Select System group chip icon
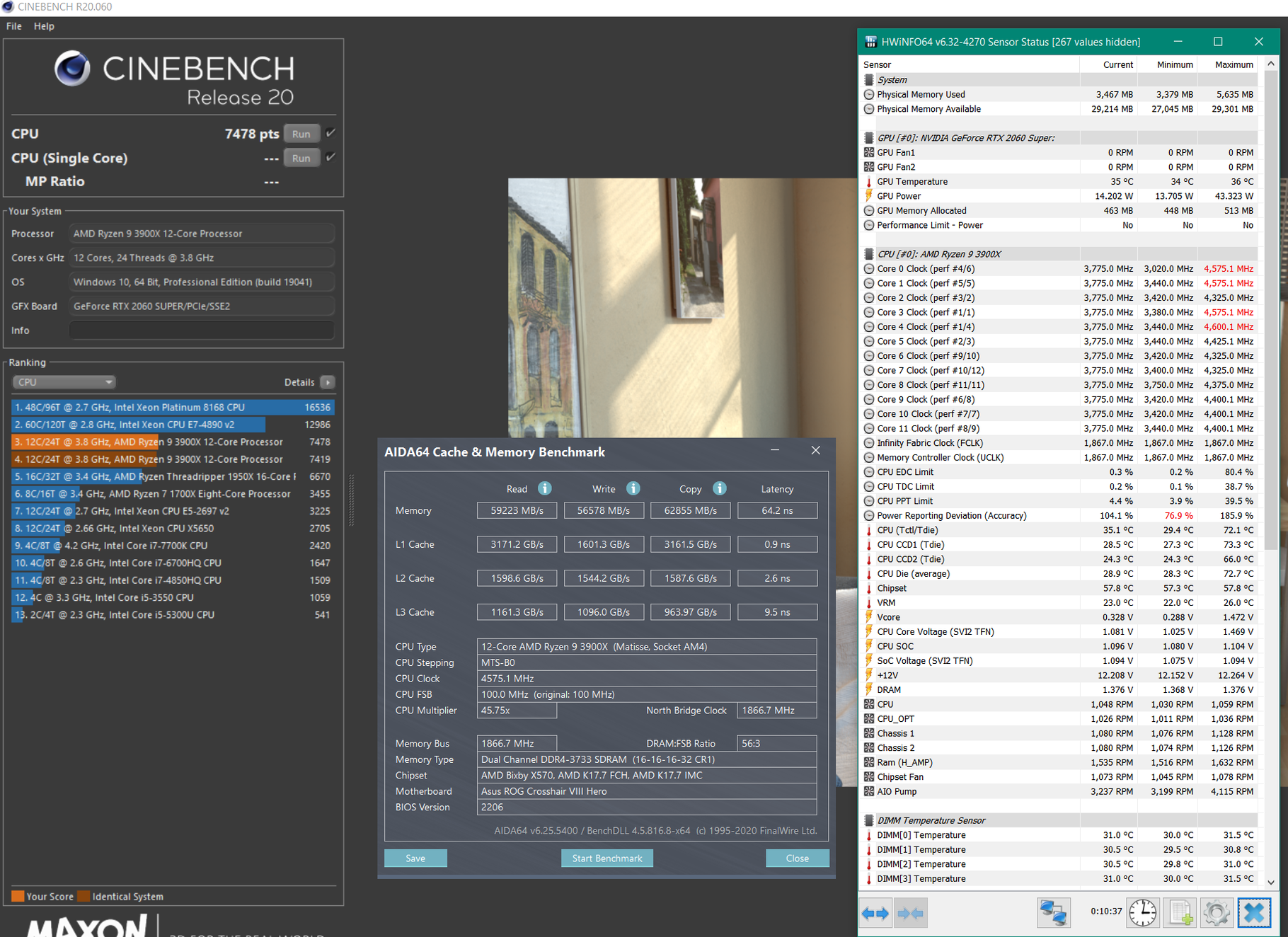Viewport: 1288px width, 937px height. 869,80
